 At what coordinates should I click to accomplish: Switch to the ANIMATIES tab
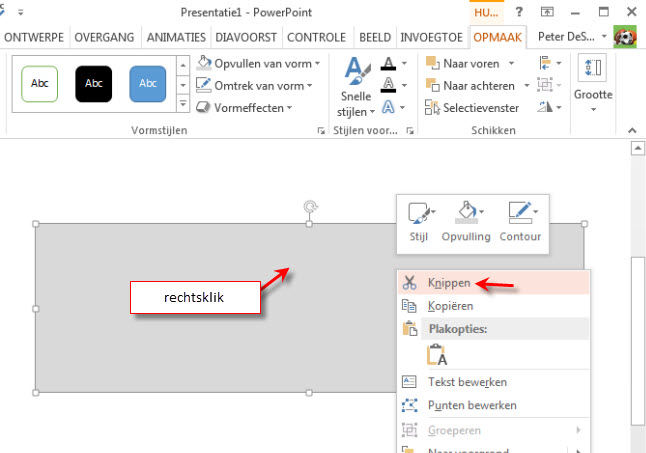[176, 37]
